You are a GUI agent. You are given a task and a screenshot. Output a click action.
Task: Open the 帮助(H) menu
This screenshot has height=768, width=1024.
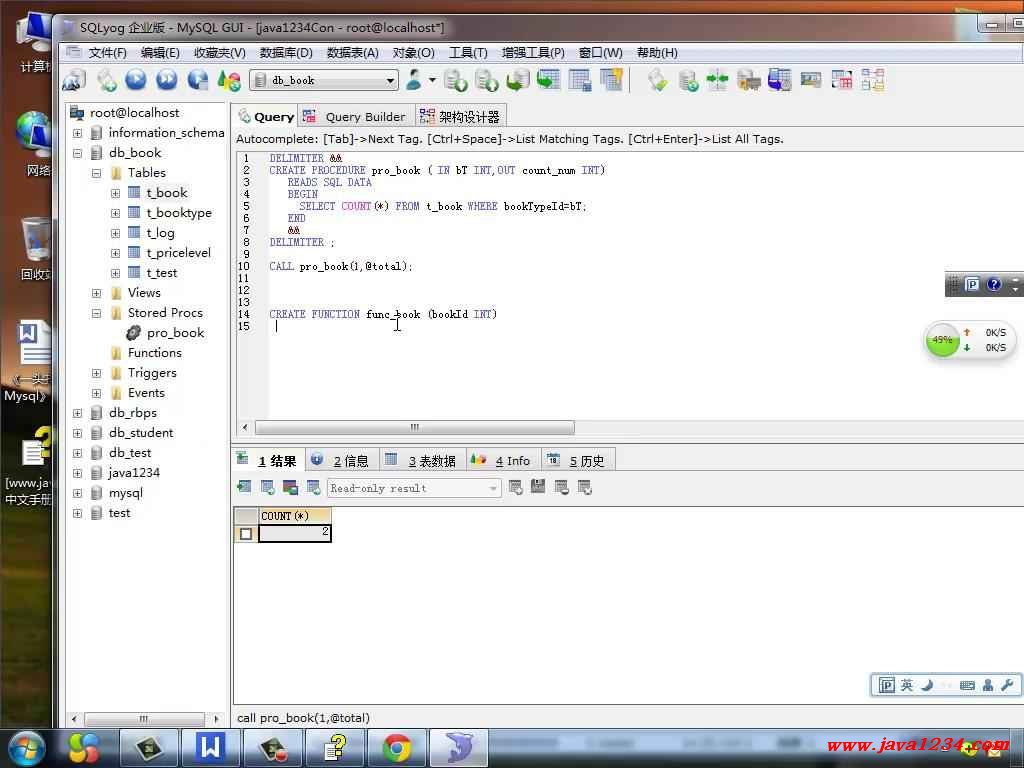(657, 53)
